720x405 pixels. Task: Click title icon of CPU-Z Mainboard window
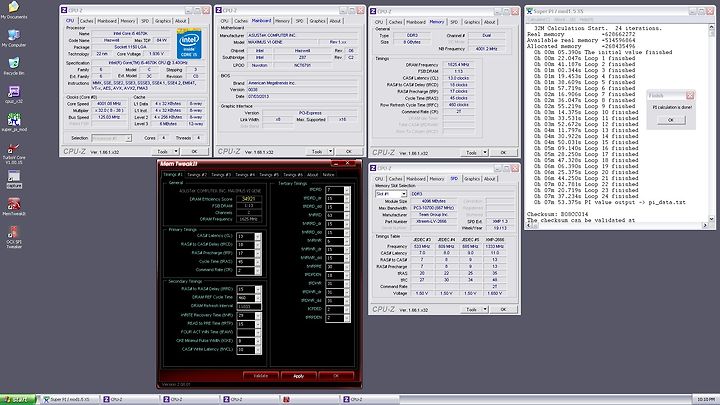pos(219,10)
